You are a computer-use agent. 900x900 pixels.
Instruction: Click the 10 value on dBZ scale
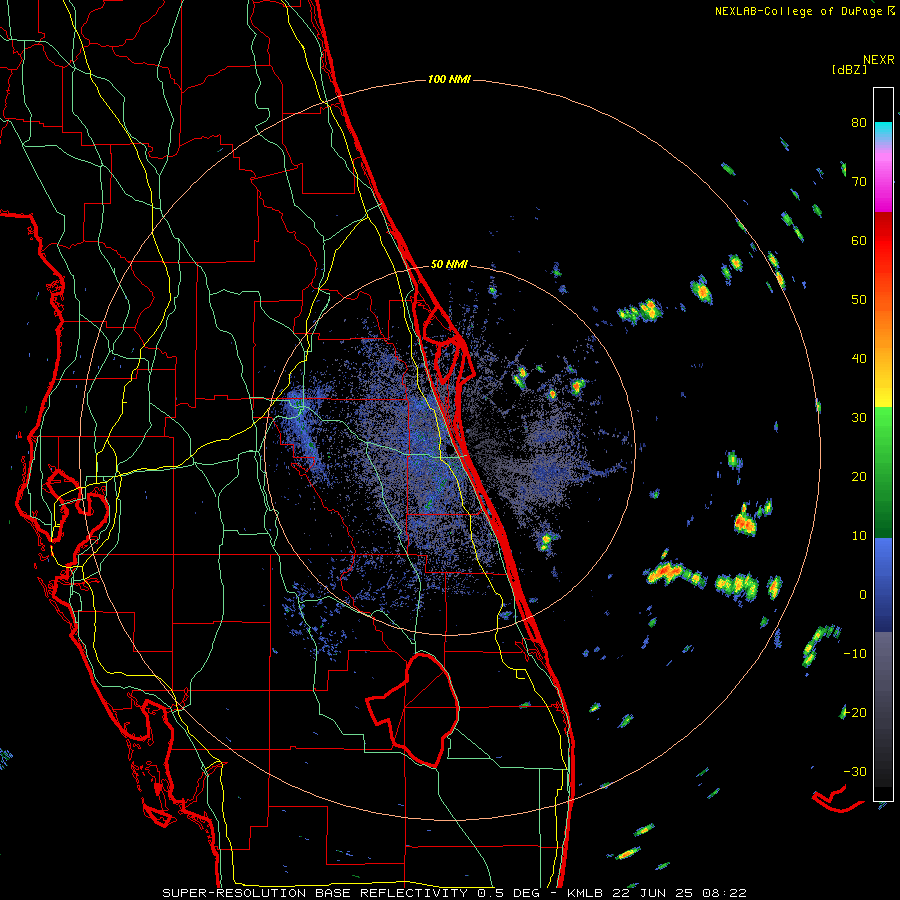859,536
